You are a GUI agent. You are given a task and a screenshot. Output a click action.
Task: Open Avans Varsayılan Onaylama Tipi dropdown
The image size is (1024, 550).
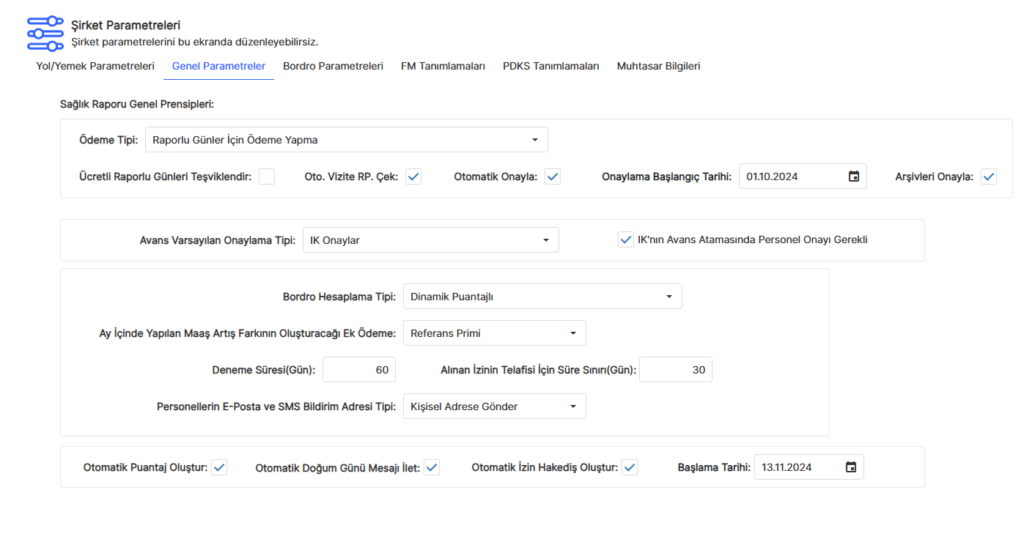pos(430,240)
